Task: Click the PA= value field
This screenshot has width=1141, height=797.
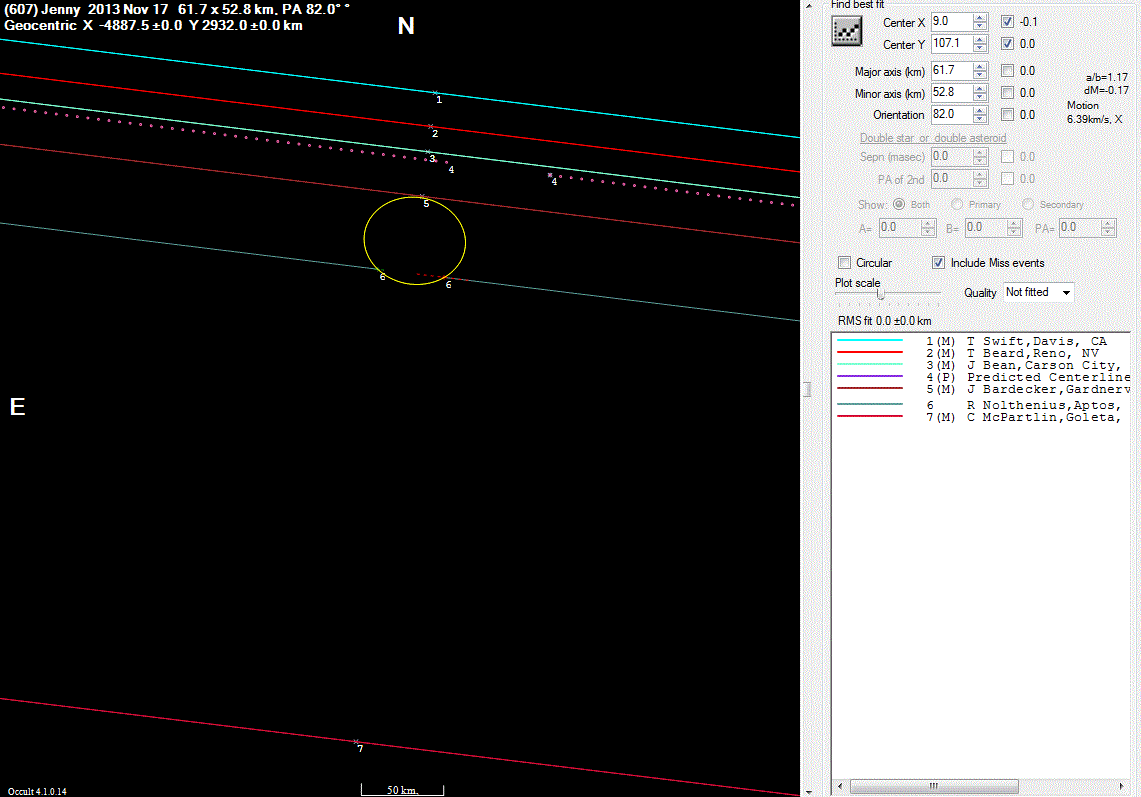Action: point(1078,228)
